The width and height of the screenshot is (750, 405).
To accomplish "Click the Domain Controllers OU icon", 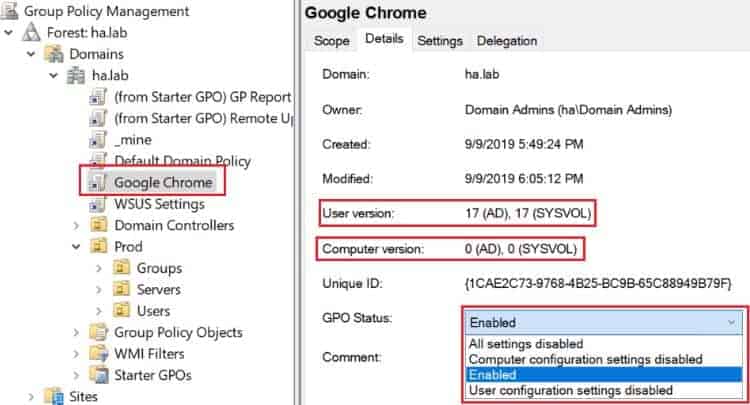I will tap(99, 225).
